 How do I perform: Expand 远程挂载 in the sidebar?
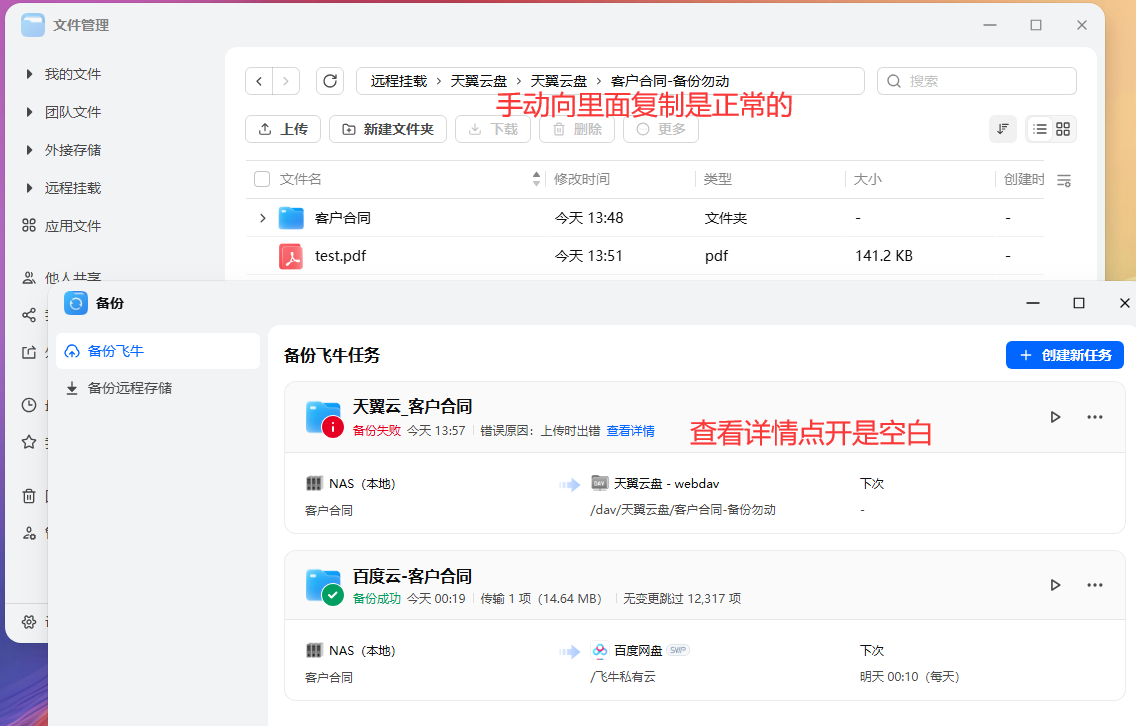click(x=30, y=188)
